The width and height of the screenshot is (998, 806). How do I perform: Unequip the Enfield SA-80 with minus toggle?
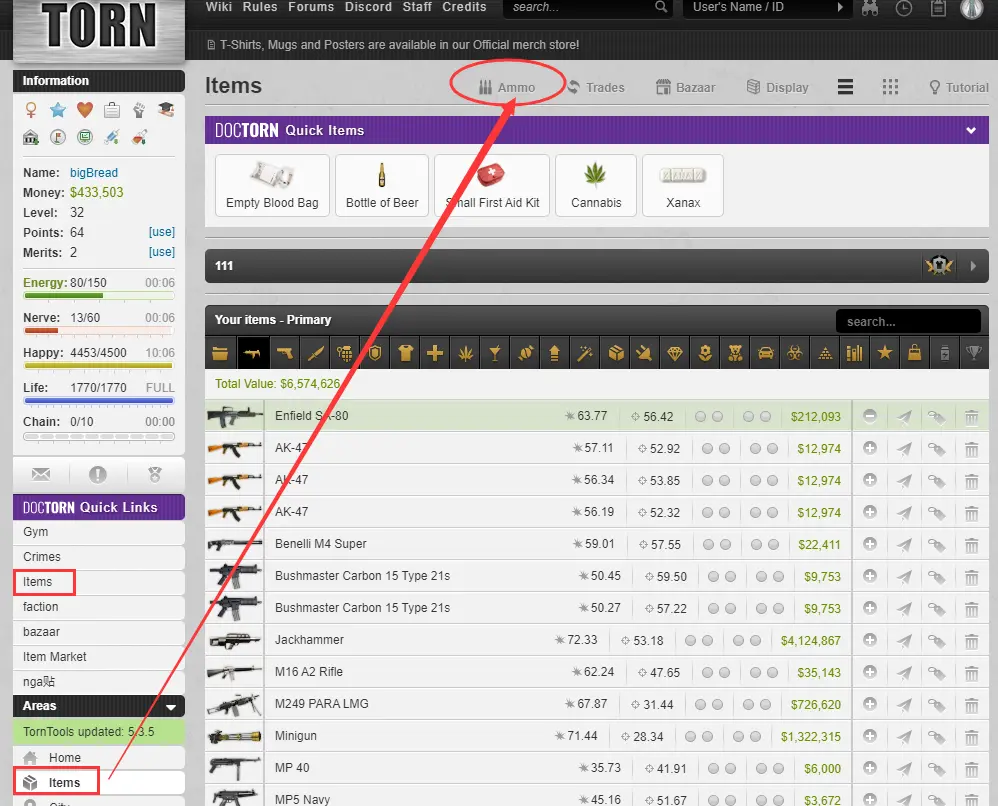tap(870, 417)
